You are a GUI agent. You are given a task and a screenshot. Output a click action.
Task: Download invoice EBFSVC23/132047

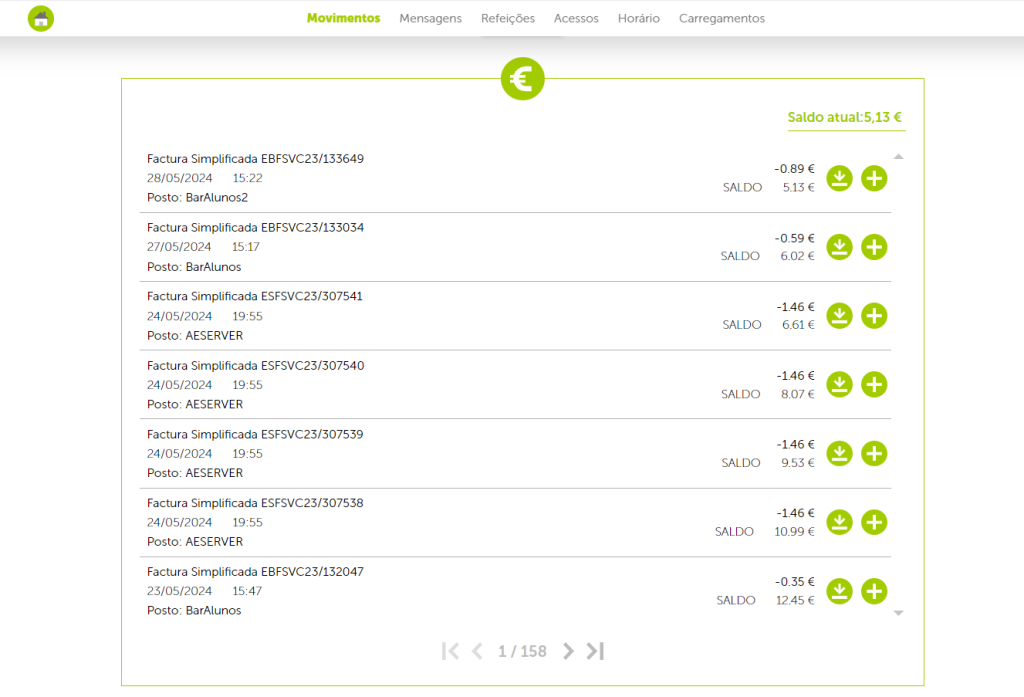840,591
